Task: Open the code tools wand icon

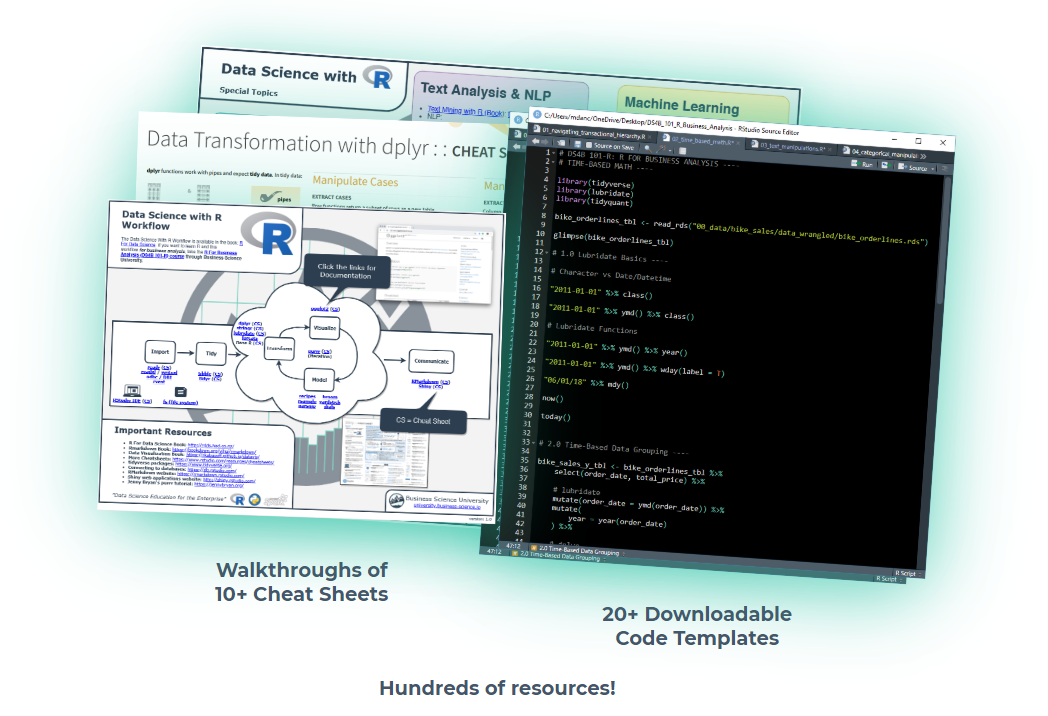Action: click(661, 149)
